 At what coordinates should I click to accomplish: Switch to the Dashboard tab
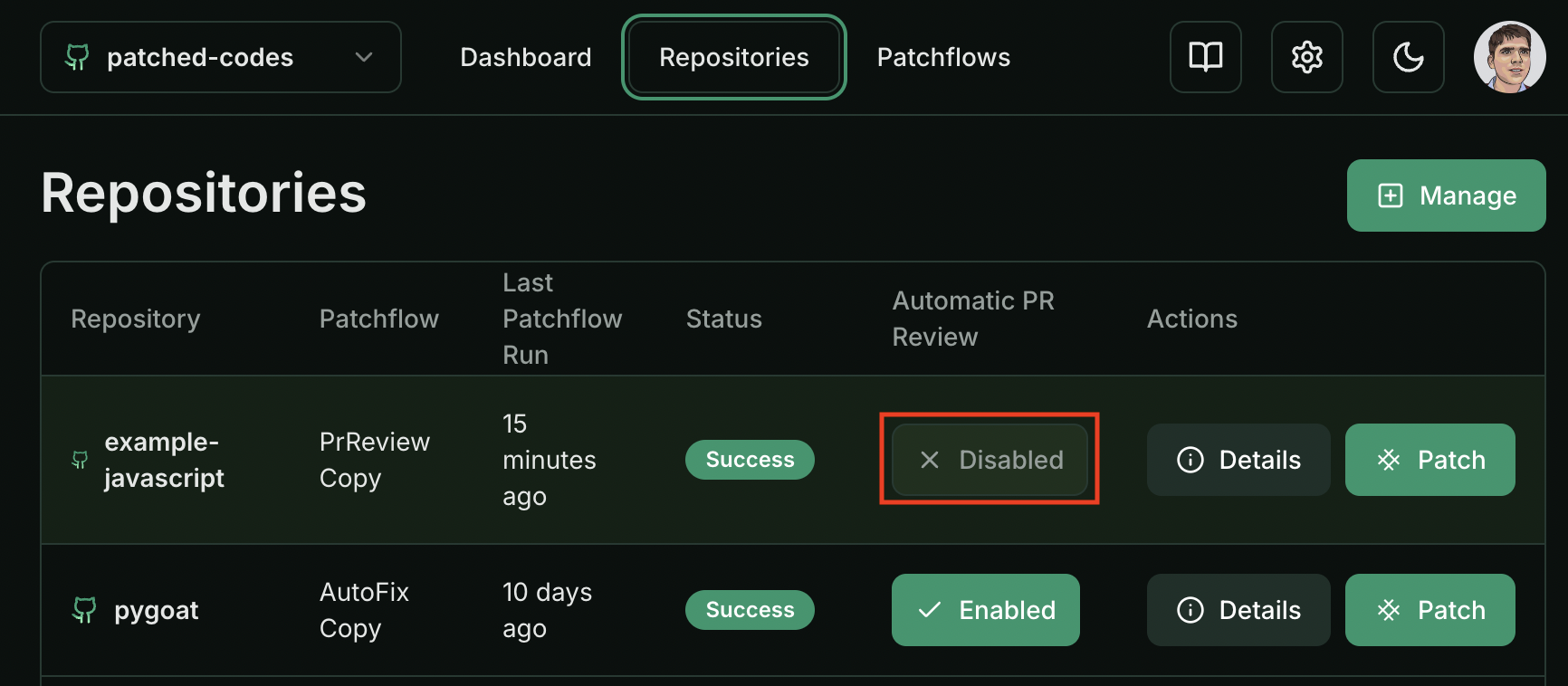526,57
